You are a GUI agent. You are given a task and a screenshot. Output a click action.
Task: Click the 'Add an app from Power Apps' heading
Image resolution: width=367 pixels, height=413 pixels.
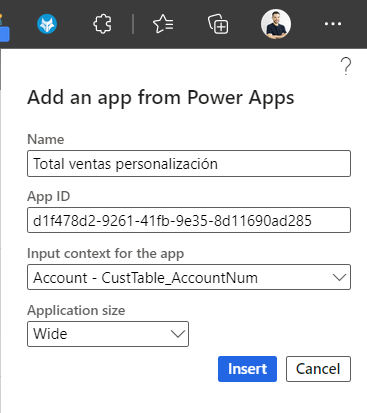[x=161, y=98]
